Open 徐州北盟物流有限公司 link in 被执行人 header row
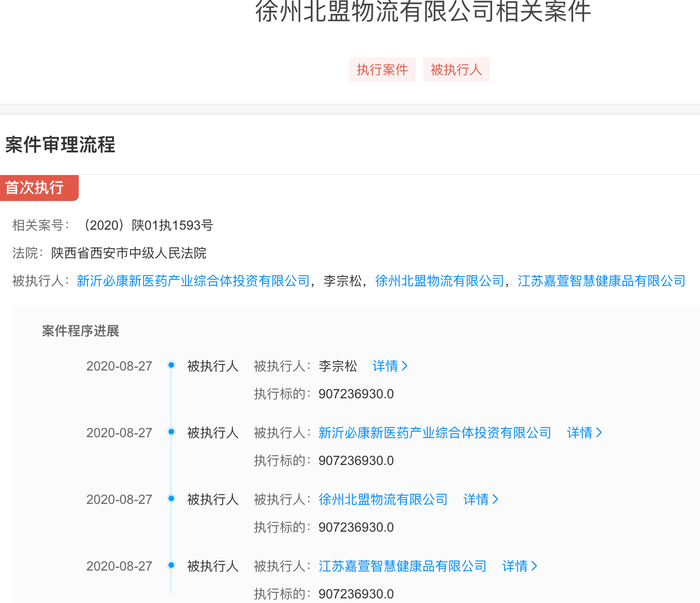The width and height of the screenshot is (700, 603). pos(440,281)
